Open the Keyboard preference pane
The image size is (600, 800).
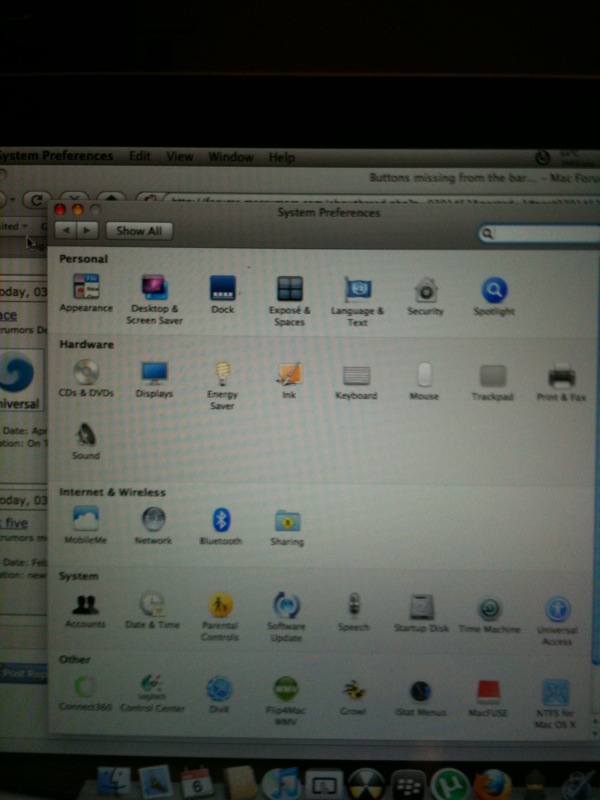[x=356, y=382]
